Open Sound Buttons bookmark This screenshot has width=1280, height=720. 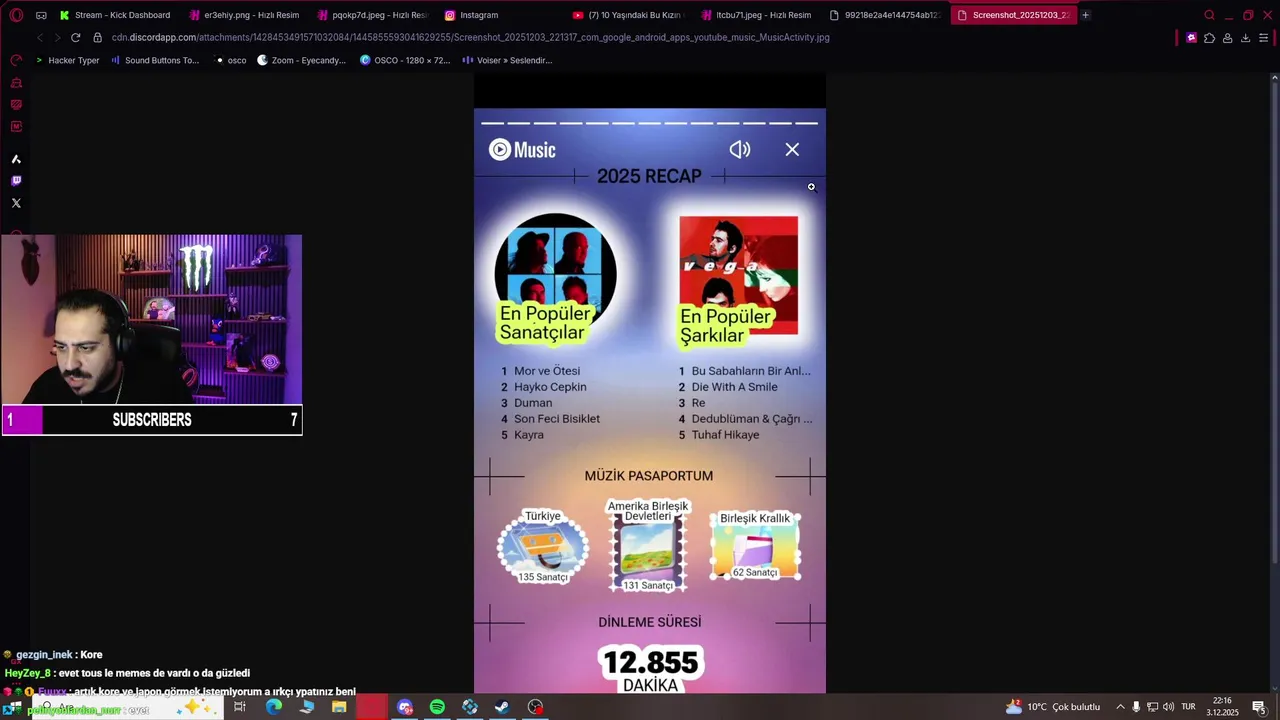(155, 60)
